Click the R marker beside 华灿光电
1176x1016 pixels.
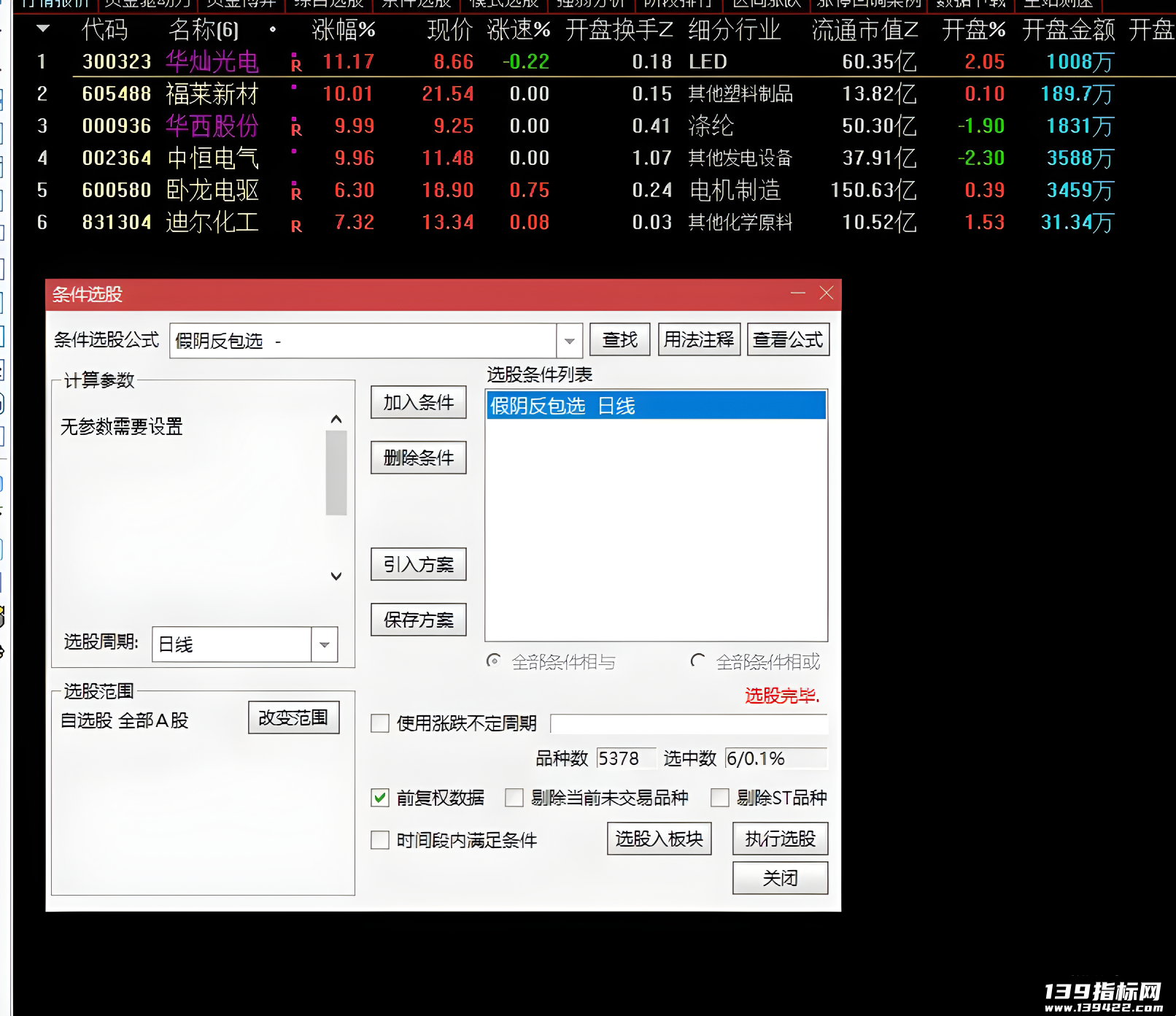pyautogui.click(x=296, y=64)
